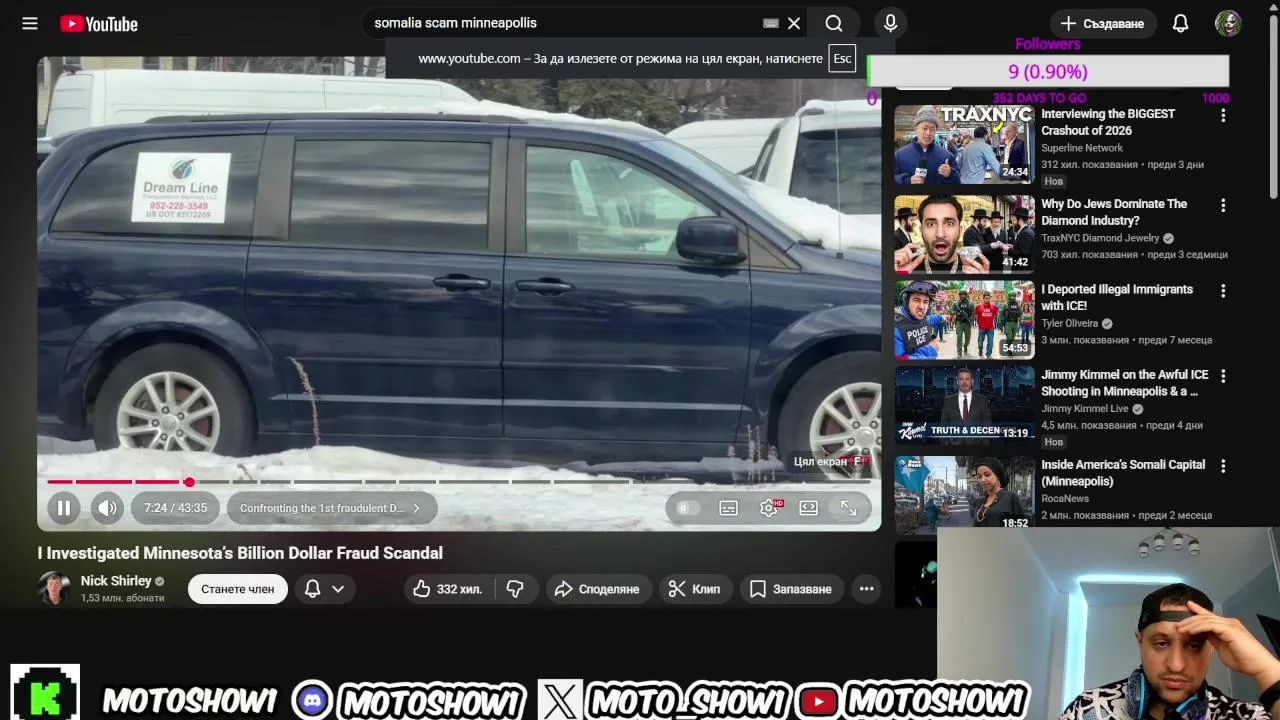The height and width of the screenshot is (720, 1280).
Task: Switch to theater mode icon
Action: 808,508
